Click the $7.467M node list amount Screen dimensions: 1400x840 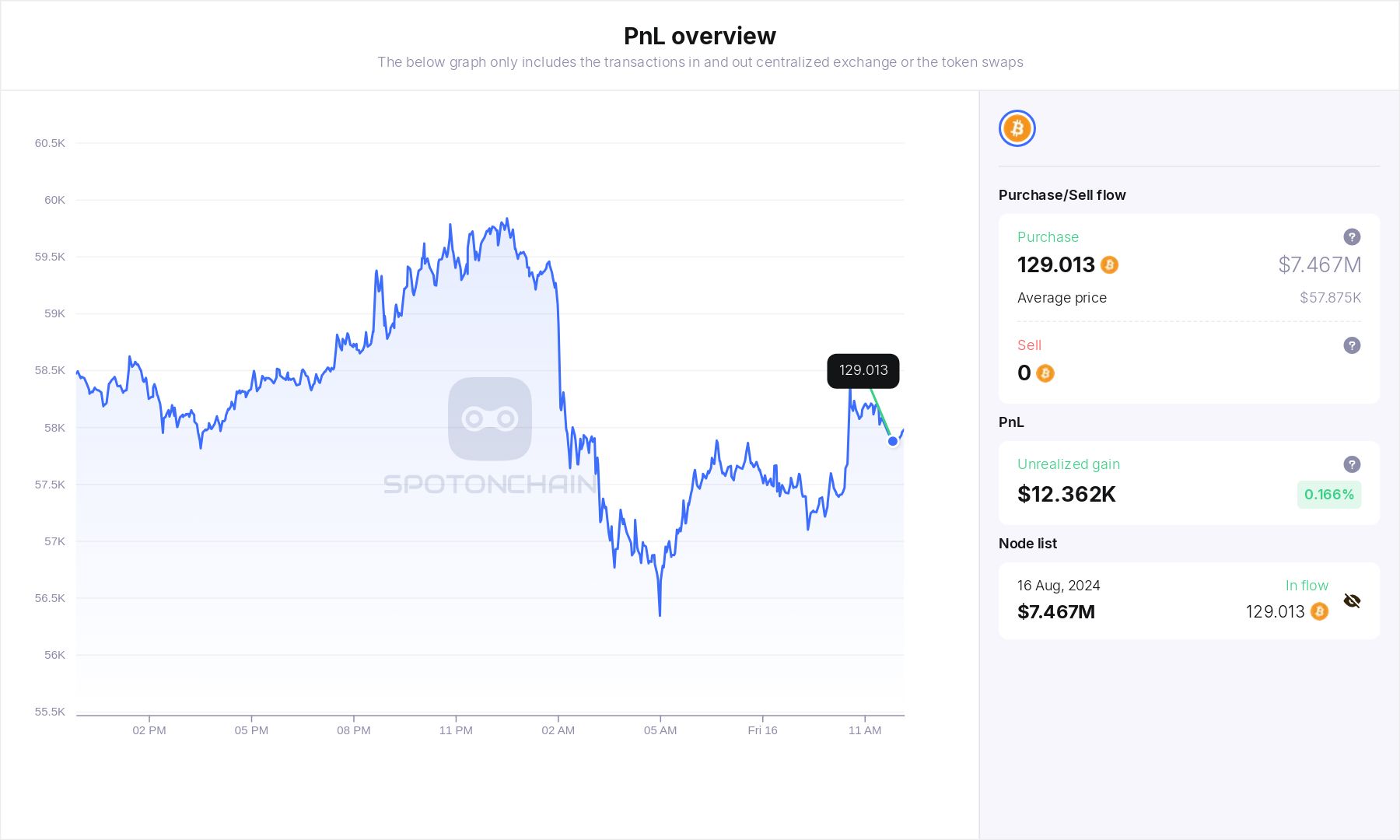(x=1055, y=612)
